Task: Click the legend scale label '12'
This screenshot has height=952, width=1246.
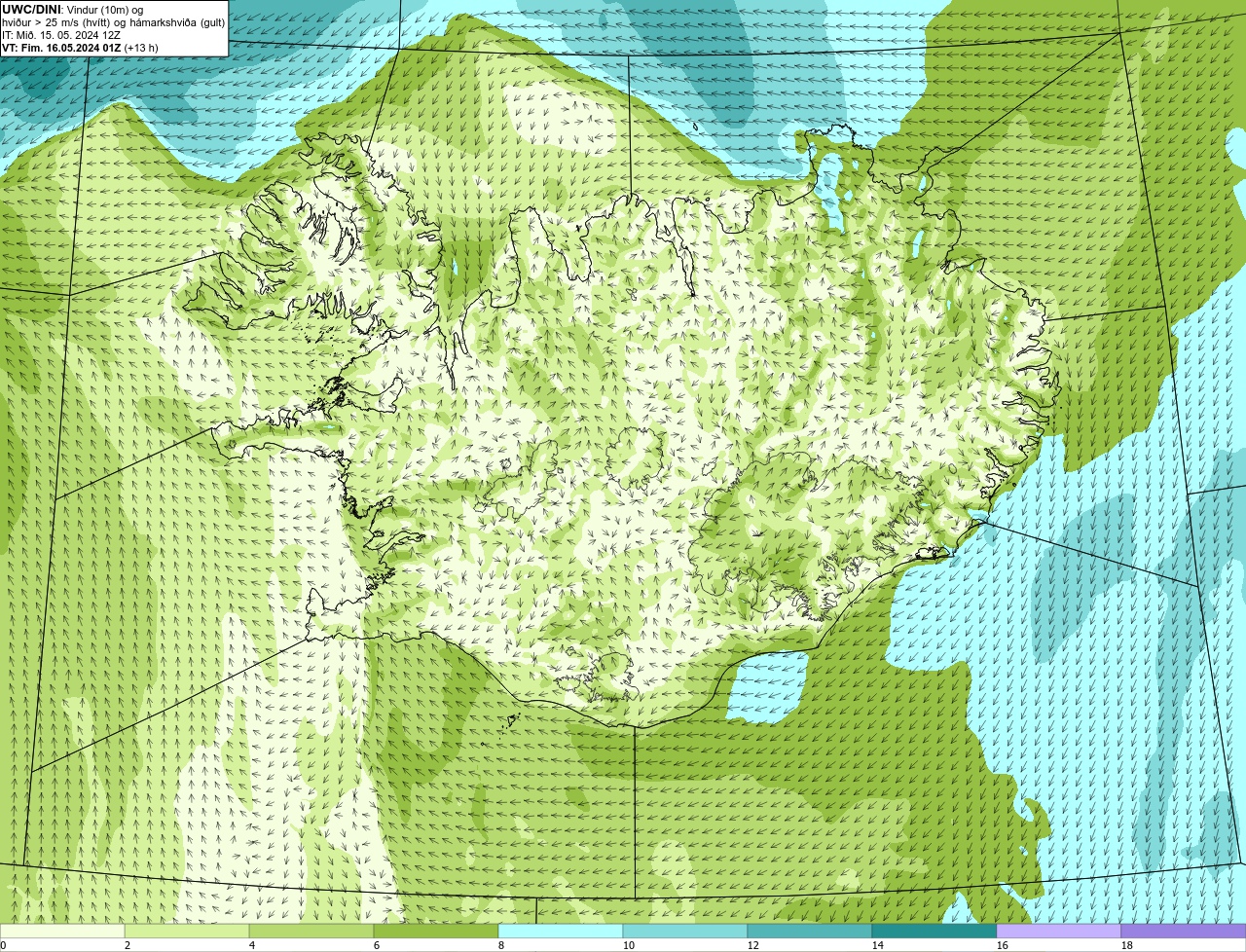Action: [x=753, y=945]
